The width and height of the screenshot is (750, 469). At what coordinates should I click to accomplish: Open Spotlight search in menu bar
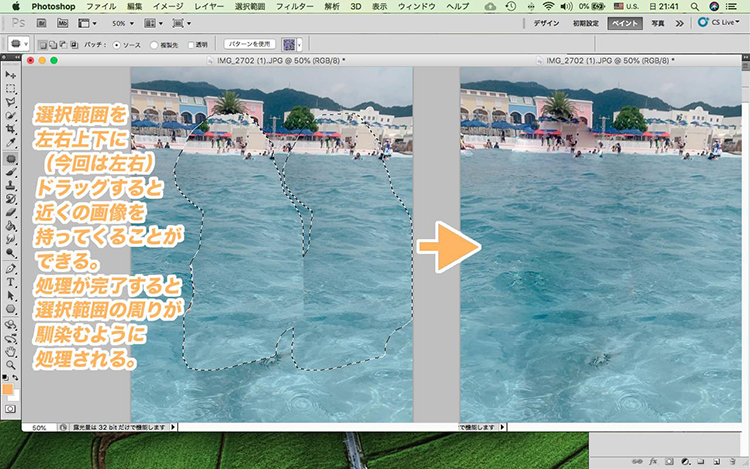[695, 6]
